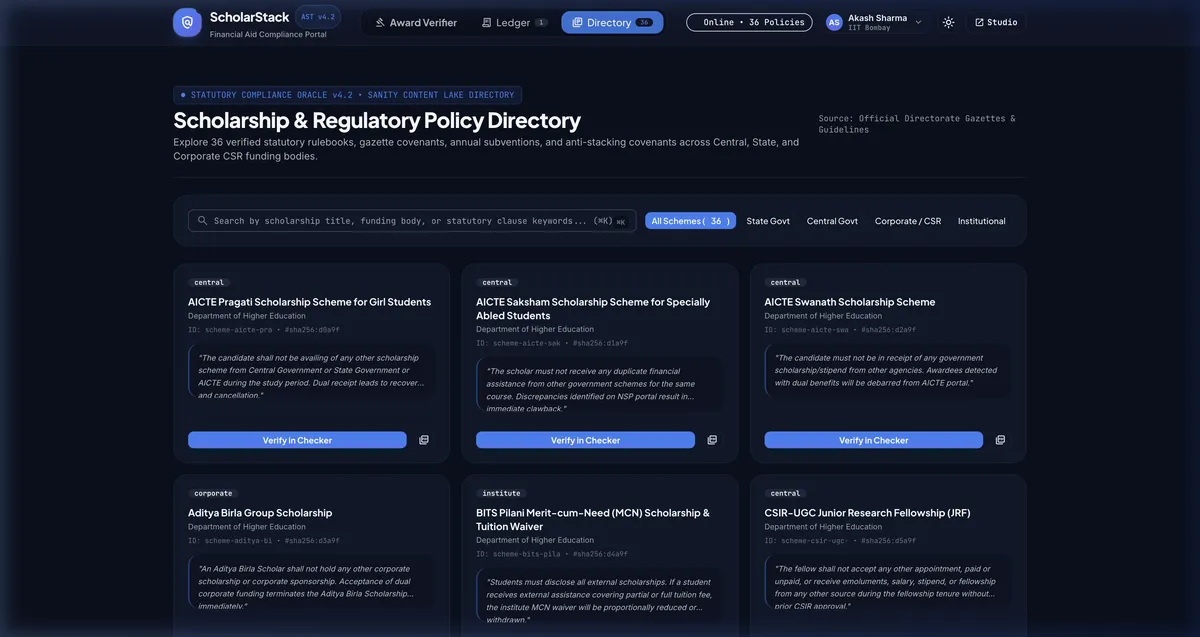1200x637 pixels.
Task: Copy AICTE Swanath scheme details icon
Action: [1000, 440]
